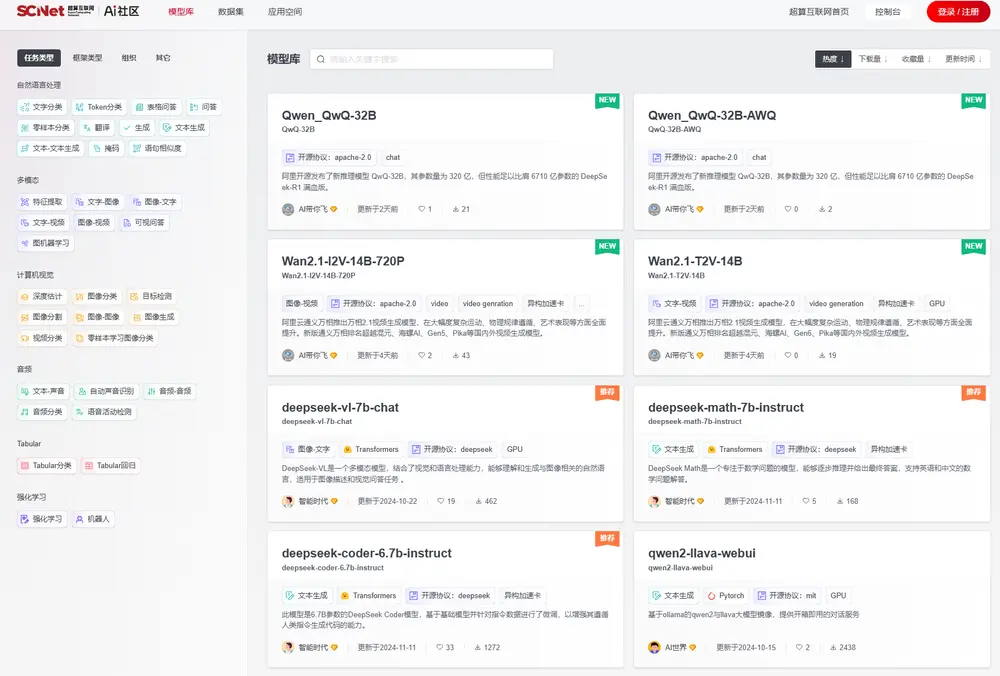Screen dimensions: 1000x676
Task: Click AI世界 avatar on qwen2-llava-webui card
Action: [654, 647]
